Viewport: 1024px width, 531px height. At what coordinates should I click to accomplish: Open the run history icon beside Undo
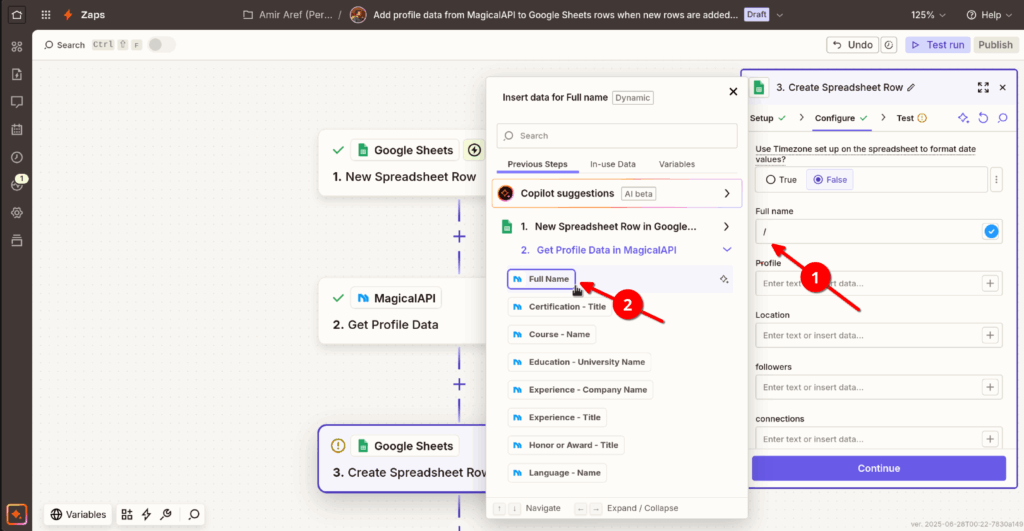click(x=889, y=45)
